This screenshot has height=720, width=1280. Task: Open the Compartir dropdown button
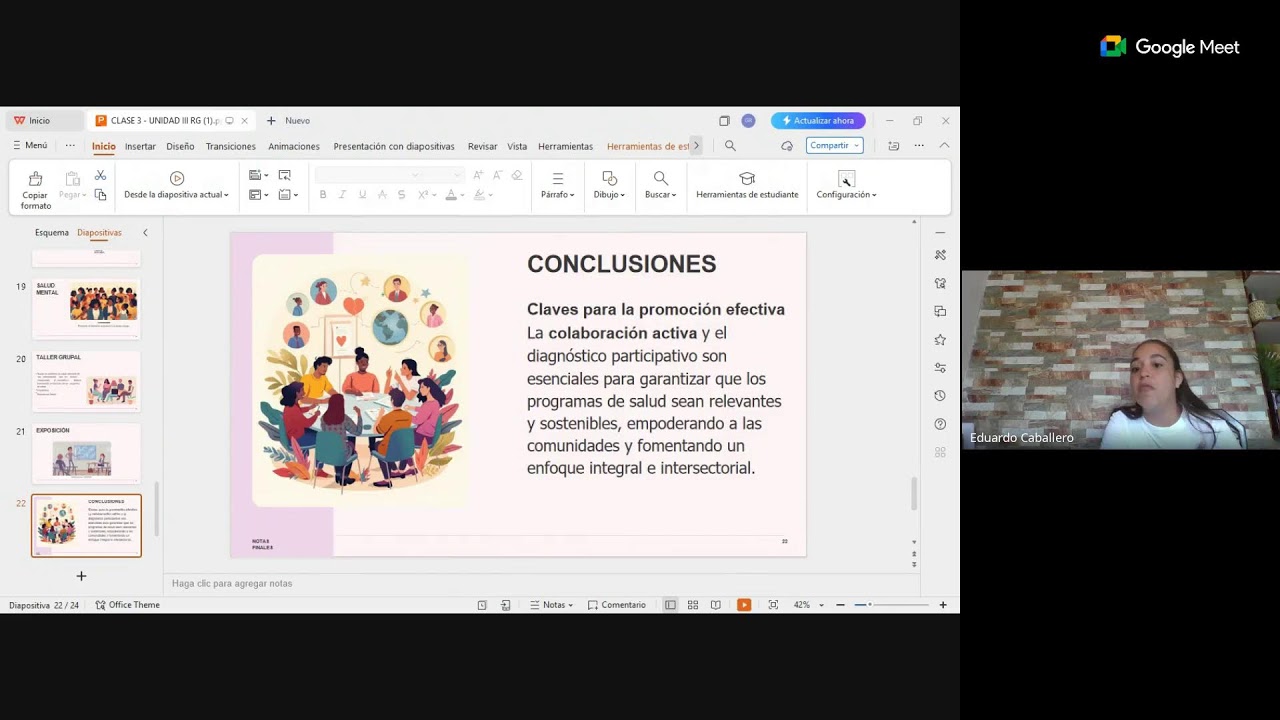pos(834,146)
